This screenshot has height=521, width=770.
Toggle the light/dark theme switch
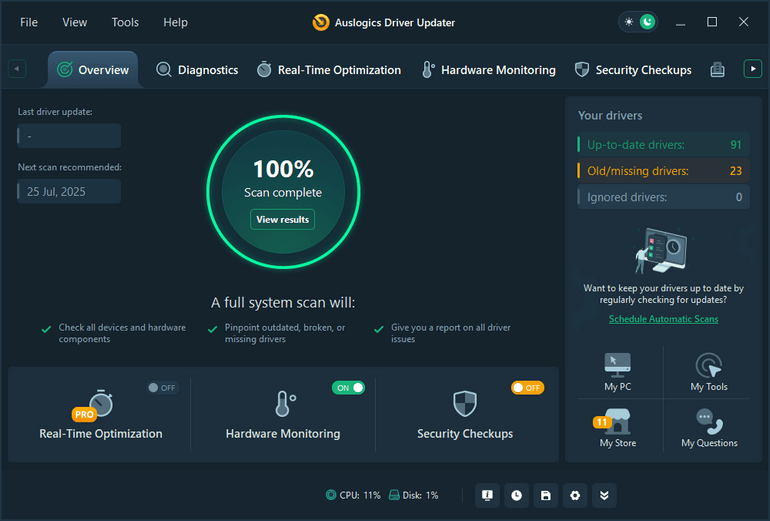pyautogui.click(x=638, y=22)
